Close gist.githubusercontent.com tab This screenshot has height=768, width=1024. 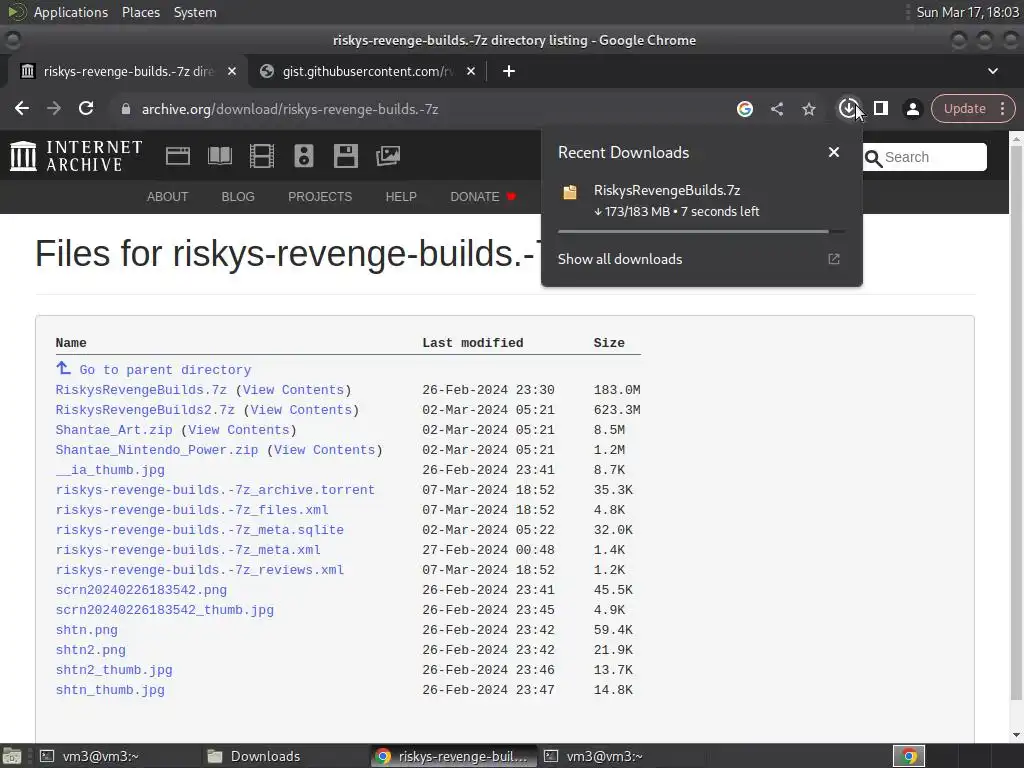coord(471,71)
